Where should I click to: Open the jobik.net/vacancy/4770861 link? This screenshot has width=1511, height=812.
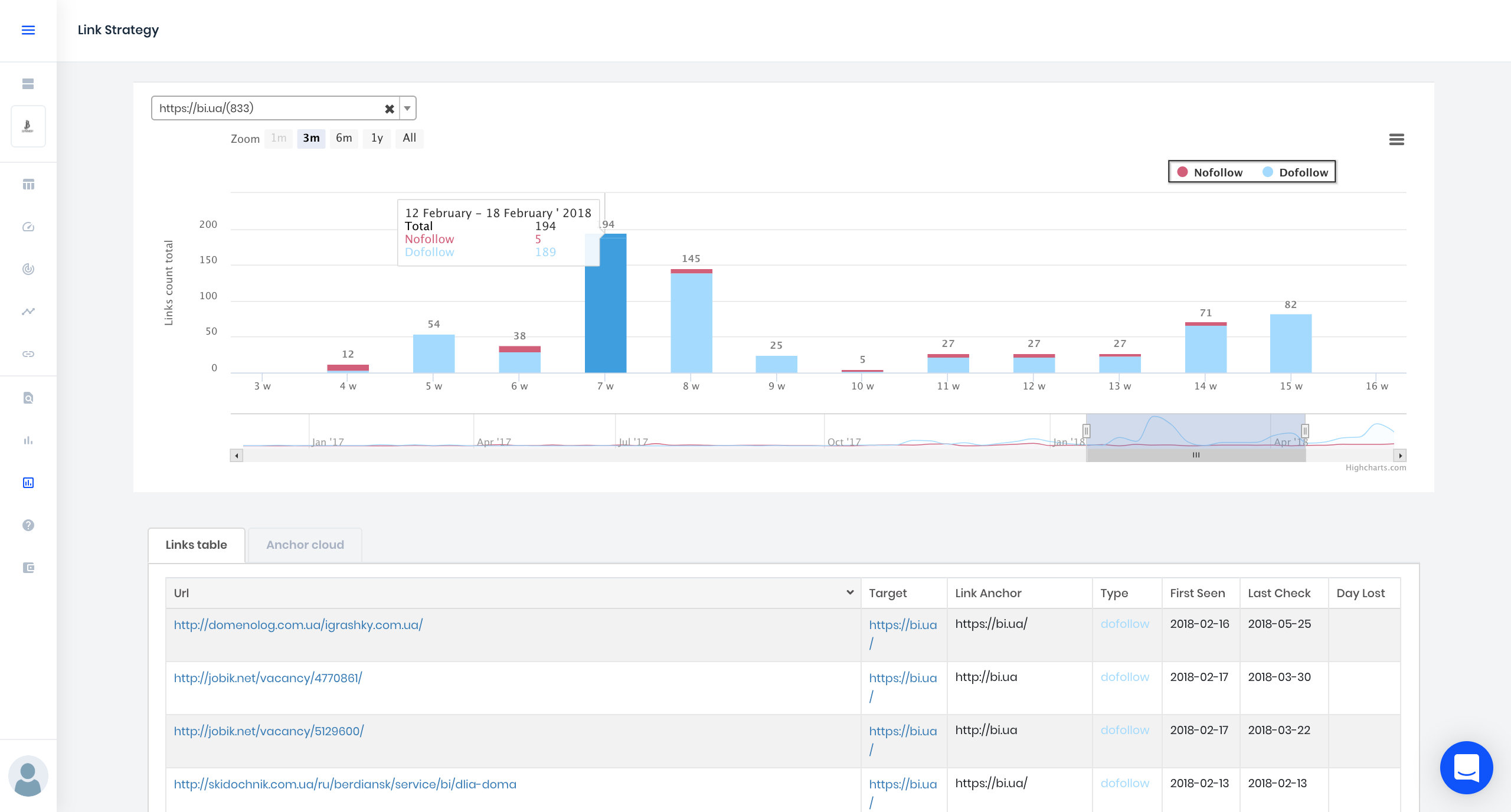[268, 678]
